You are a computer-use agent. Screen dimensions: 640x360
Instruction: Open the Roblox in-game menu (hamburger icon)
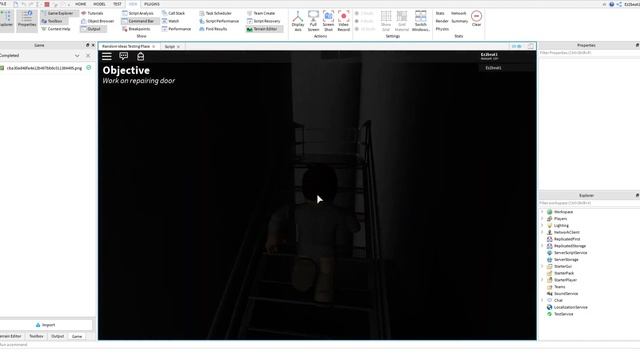107,56
